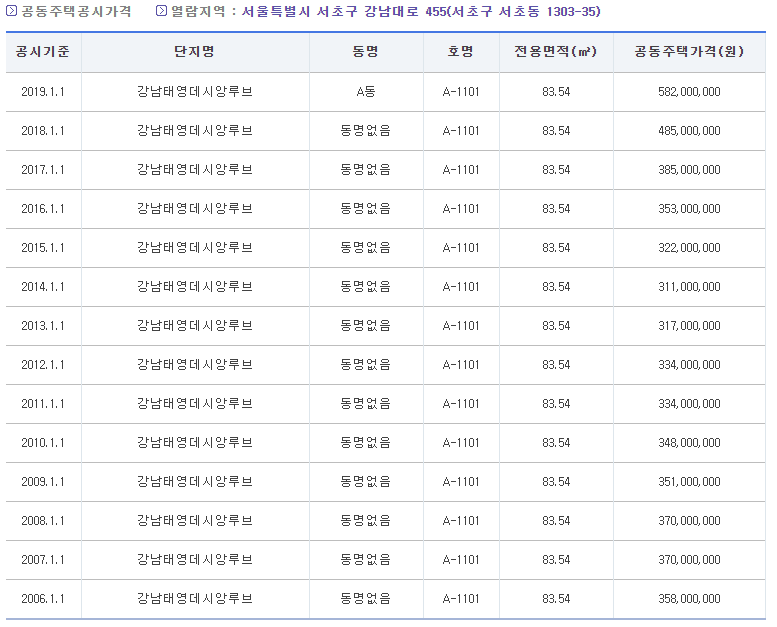Click the price 351,000,000
The image size is (777, 627).
coord(689,482)
